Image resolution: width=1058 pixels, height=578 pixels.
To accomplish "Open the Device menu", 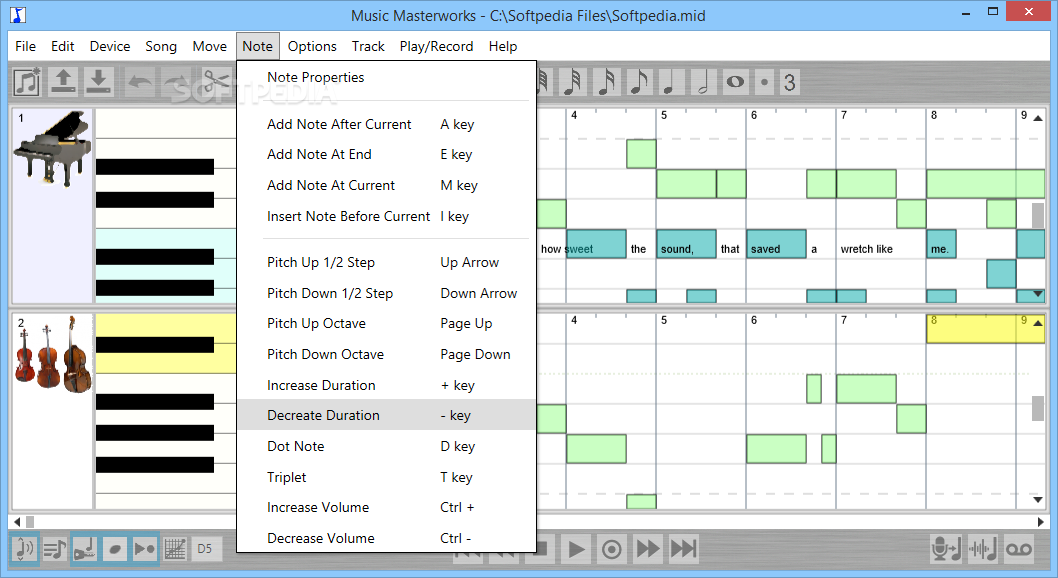I will point(110,47).
